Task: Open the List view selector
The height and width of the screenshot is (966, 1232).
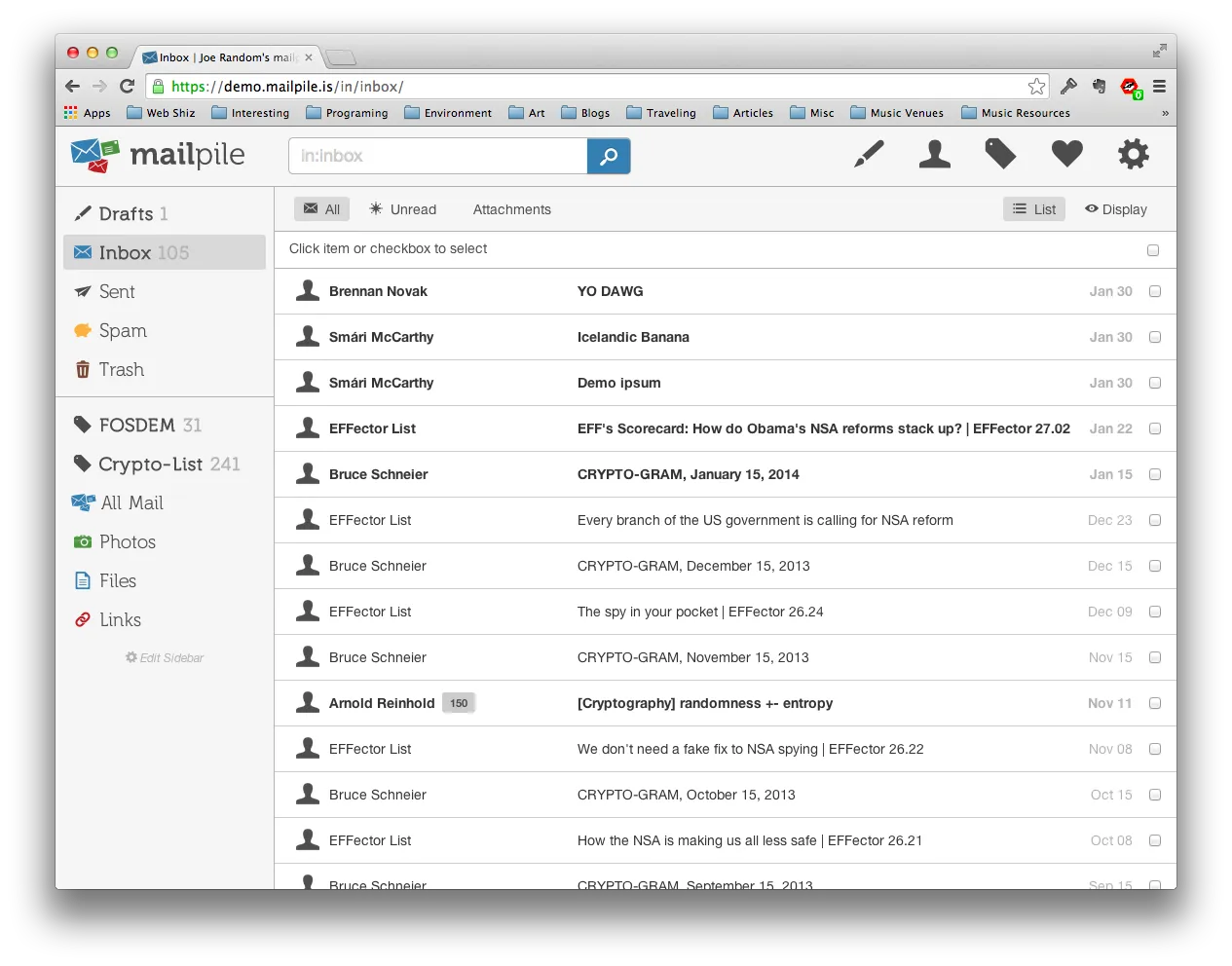Action: (1033, 208)
